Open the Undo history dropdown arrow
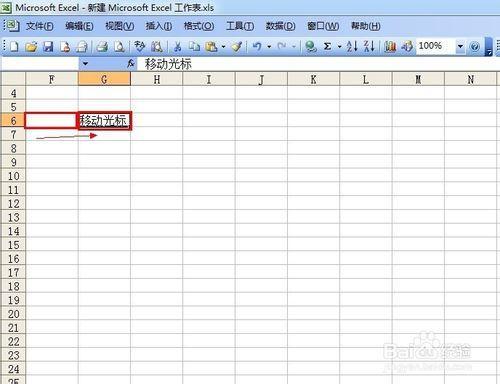 click(x=269, y=46)
